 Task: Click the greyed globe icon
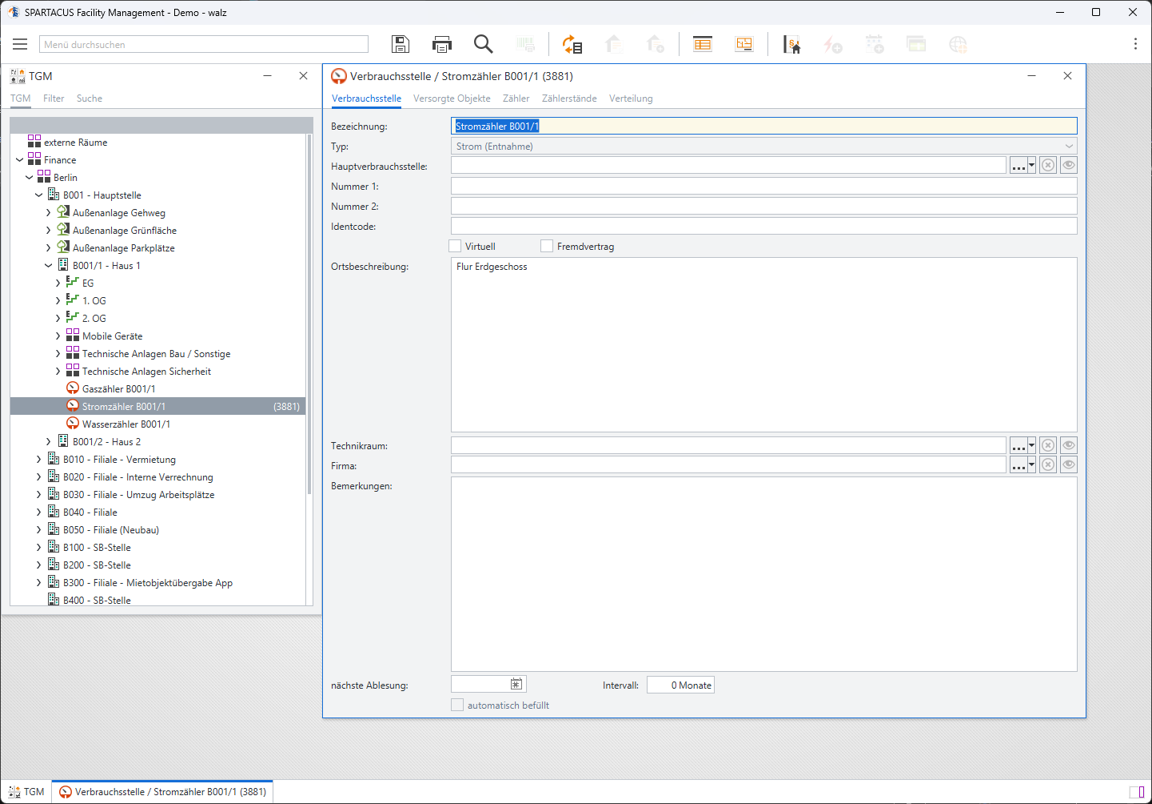958,44
